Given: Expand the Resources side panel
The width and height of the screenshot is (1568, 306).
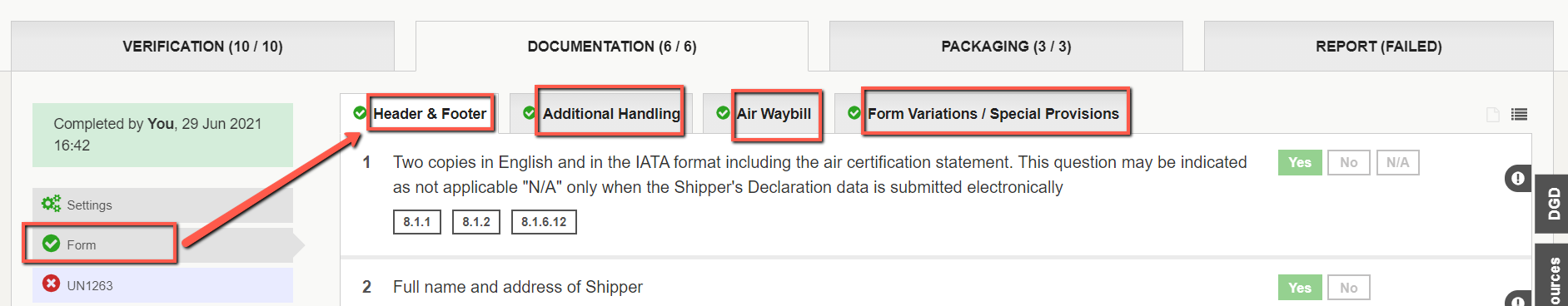Looking at the screenshot, I should coord(1551,276).
